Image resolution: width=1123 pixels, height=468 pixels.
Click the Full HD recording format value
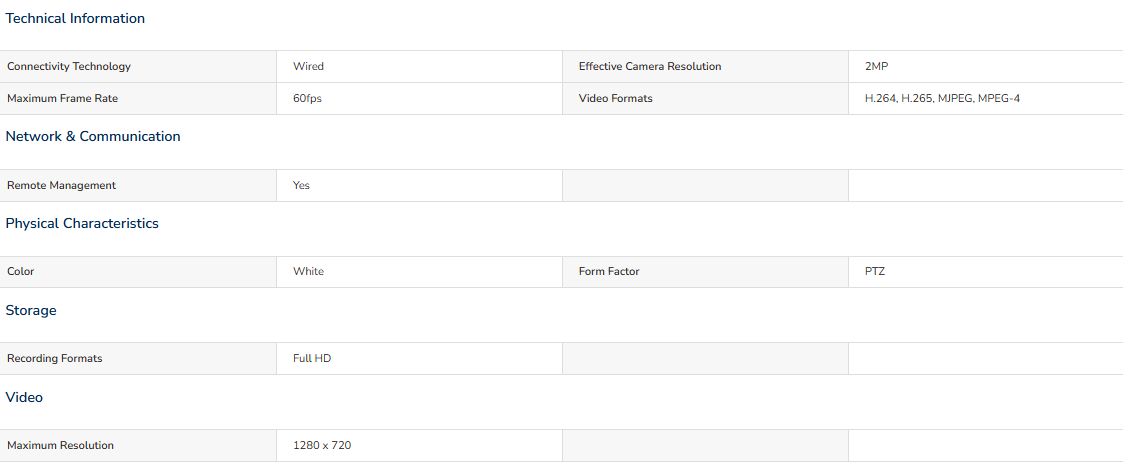tap(312, 358)
